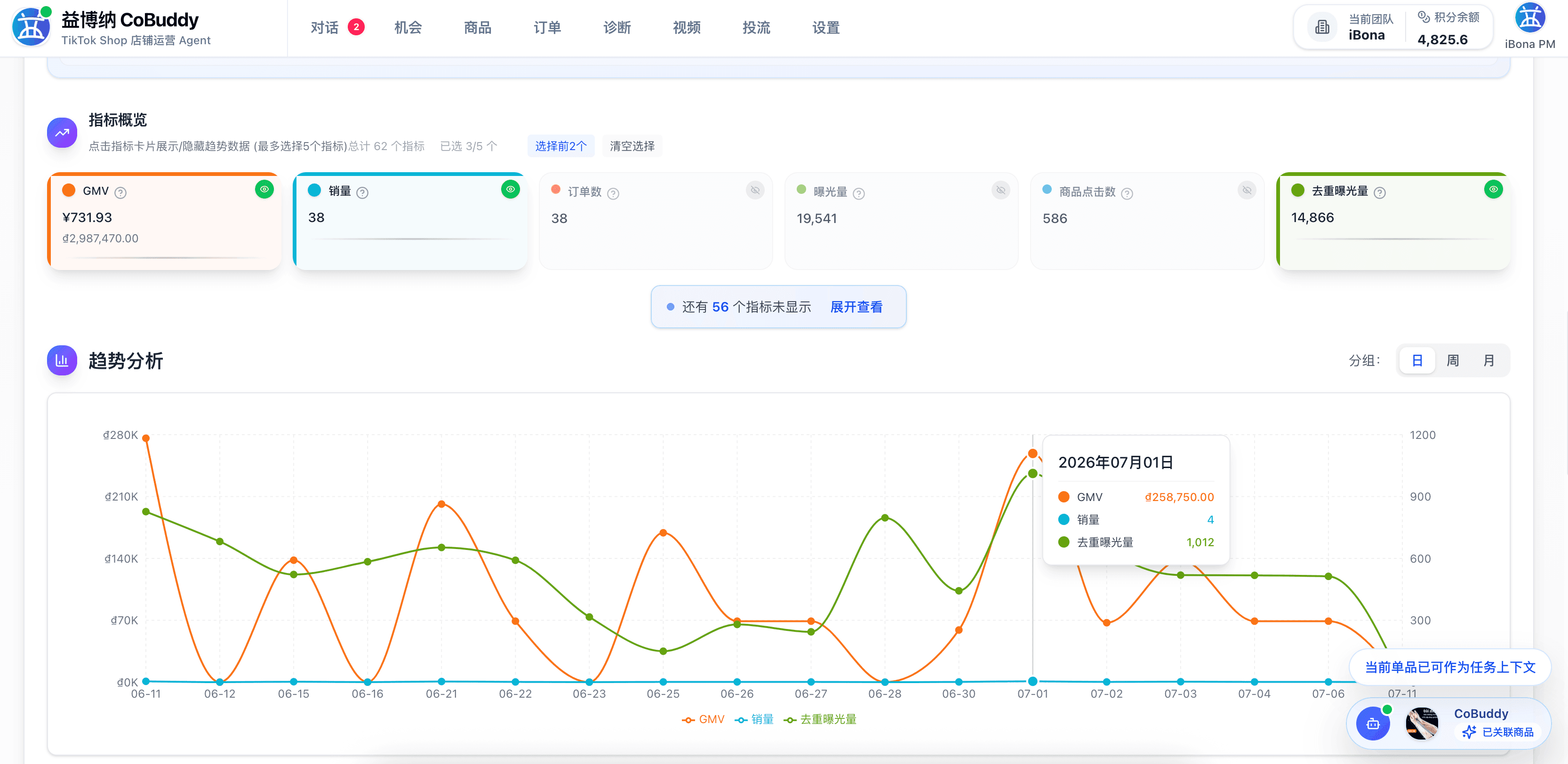This screenshot has height=764, width=1568.
Task: Open the 机会 tab
Action: coord(408,27)
